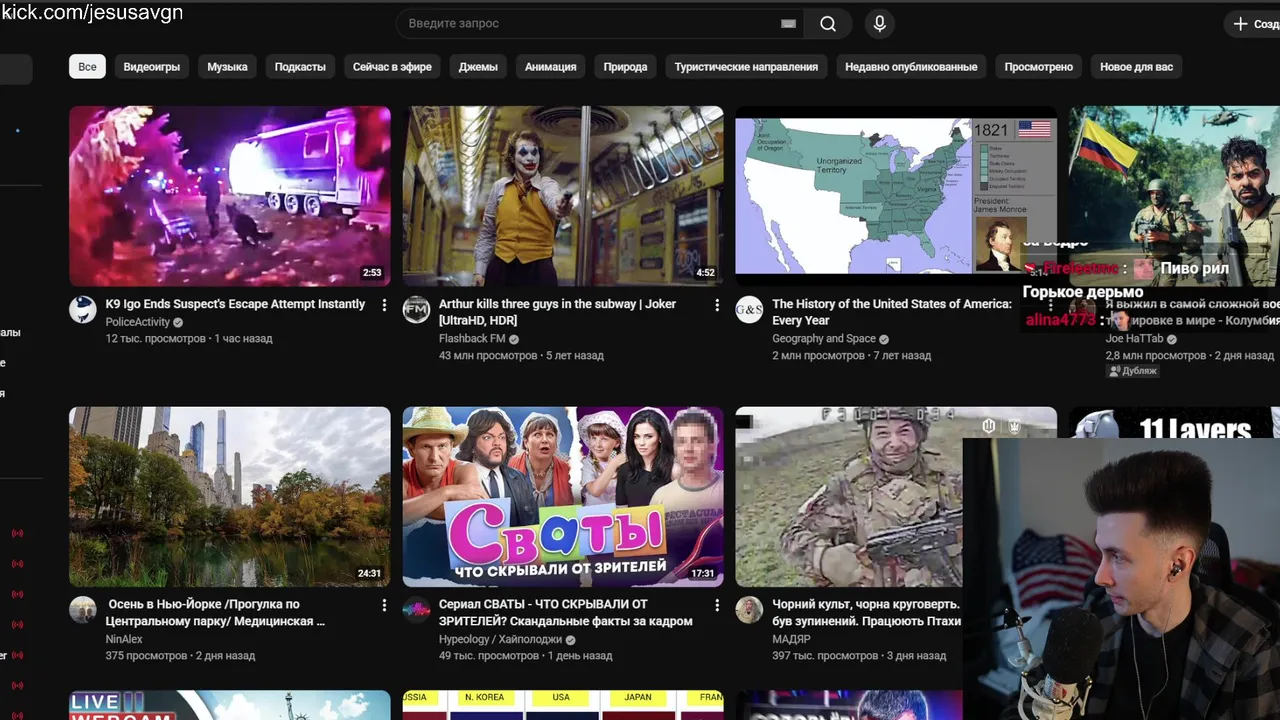Select the 'Новое для вас' filter chip
The image size is (1280, 720).
pos(1136,67)
